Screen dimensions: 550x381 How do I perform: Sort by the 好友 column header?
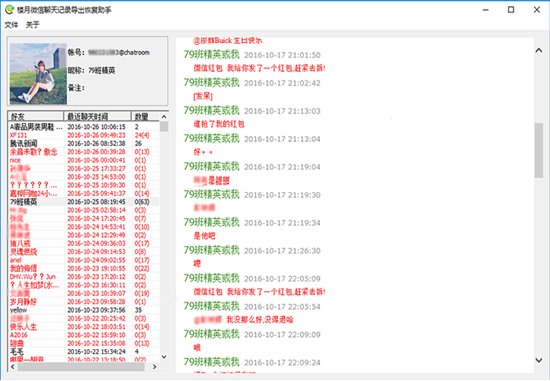pyautogui.click(x=35, y=116)
